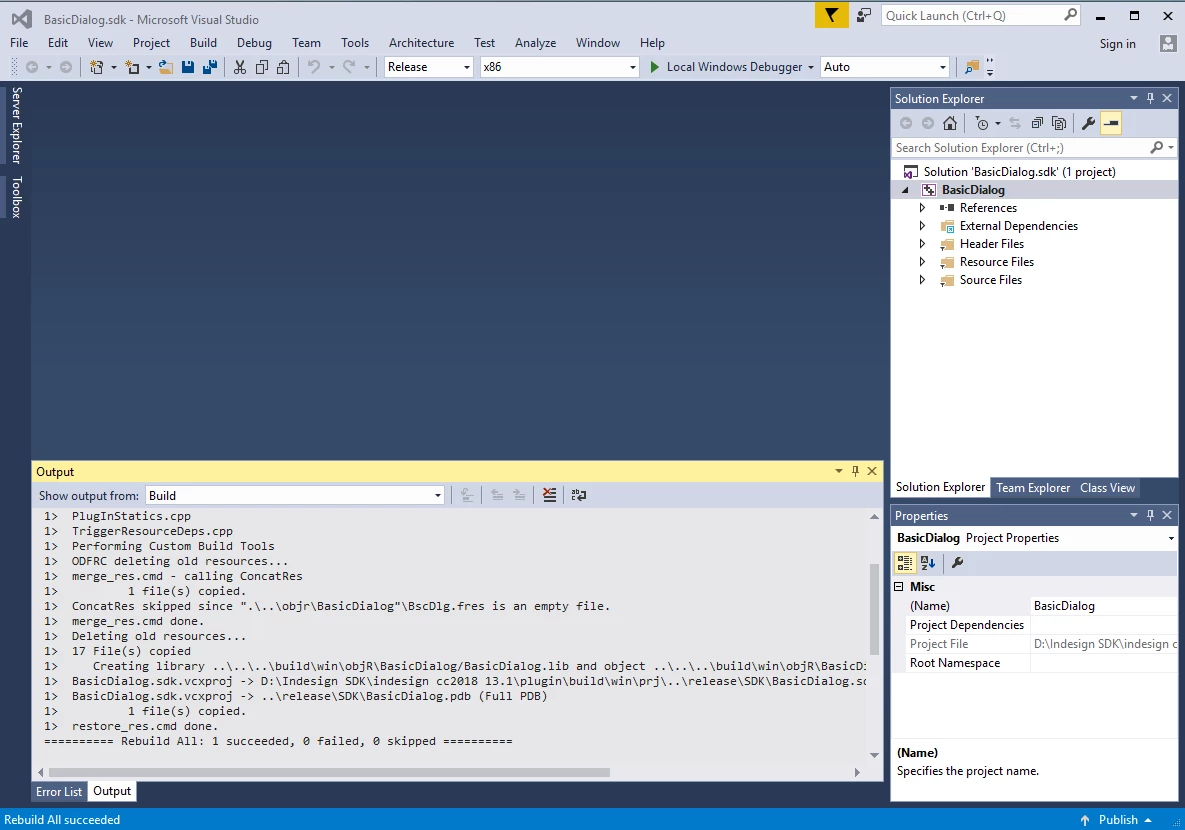Click the Show All Files icon
The height and width of the screenshot is (830, 1185).
(x=1059, y=123)
